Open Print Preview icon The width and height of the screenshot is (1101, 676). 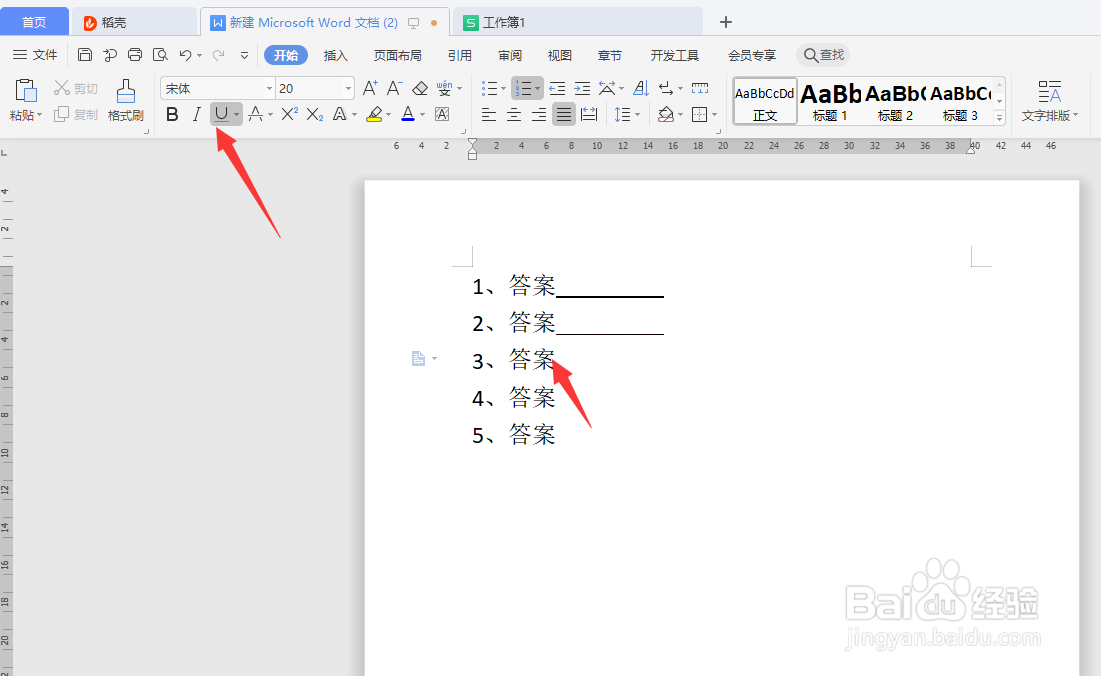pyautogui.click(x=160, y=55)
